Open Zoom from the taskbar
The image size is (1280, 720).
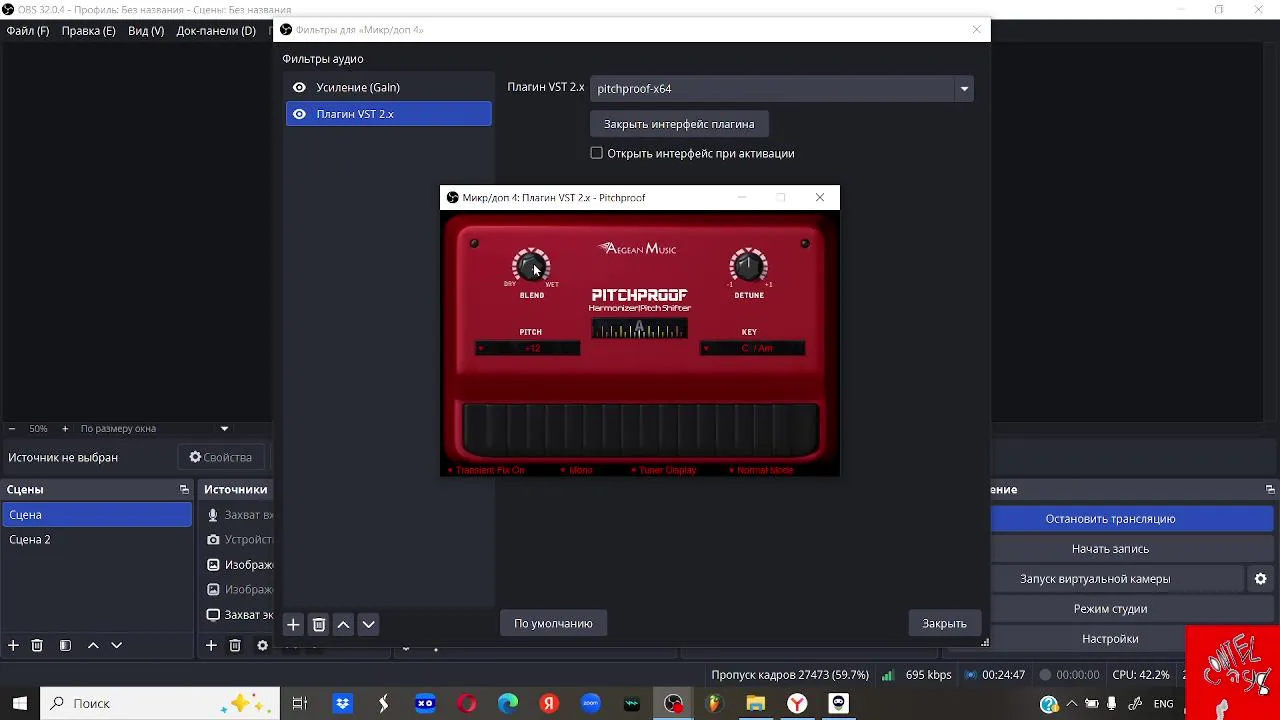coord(590,704)
